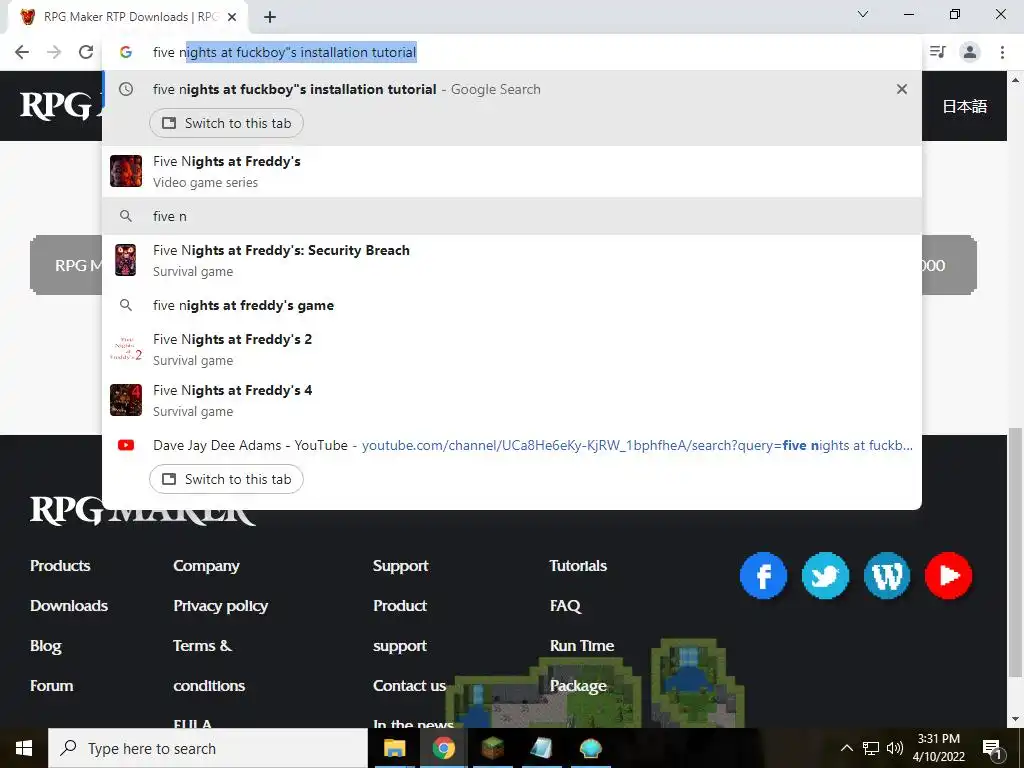Open the Minecraft grass block taskbar icon
Screen dimensions: 1024x768
tap(492, 748)
